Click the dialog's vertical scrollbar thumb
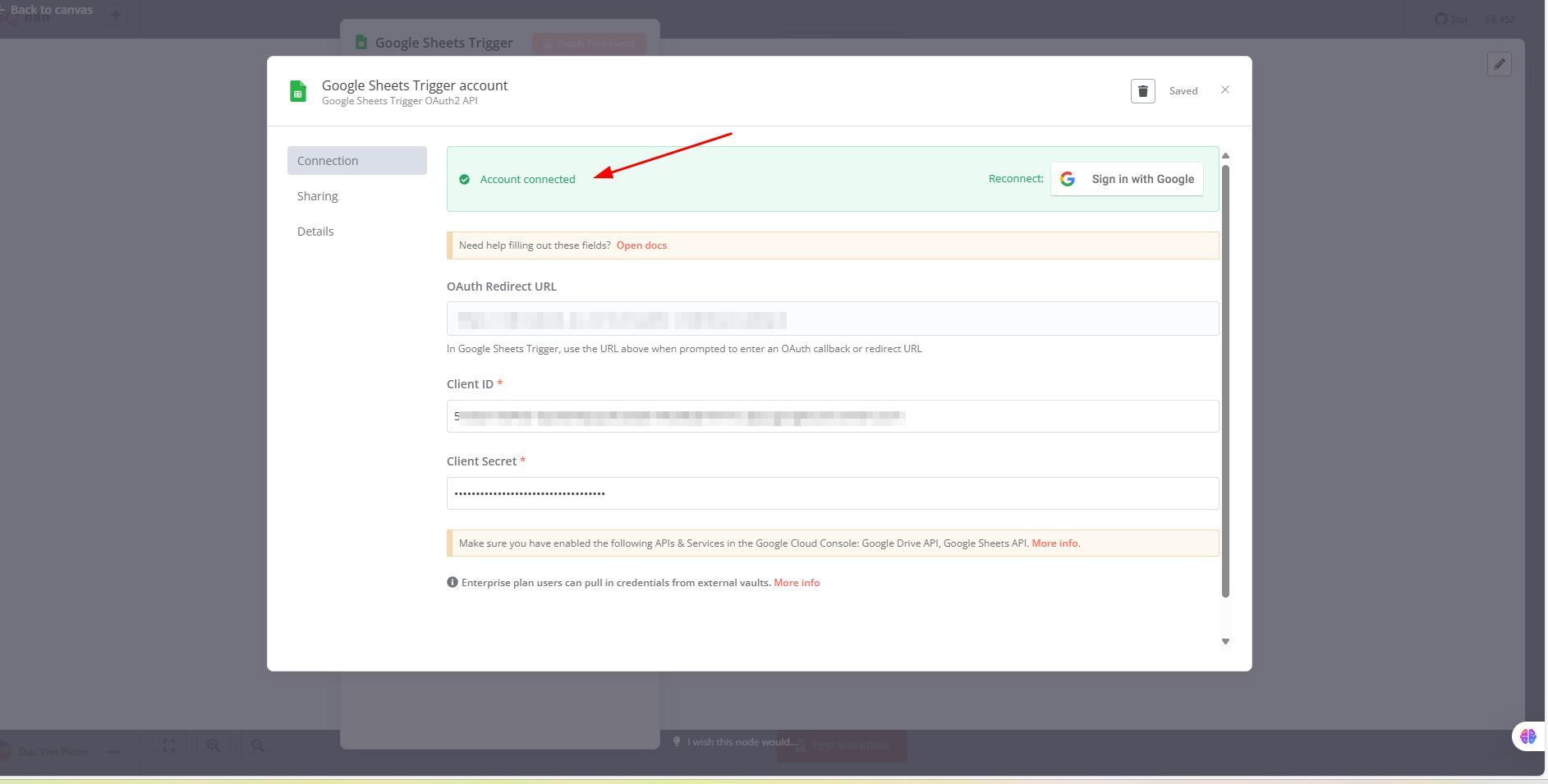The height and width of the screenshot is (784, 1548). point(1225,382)
